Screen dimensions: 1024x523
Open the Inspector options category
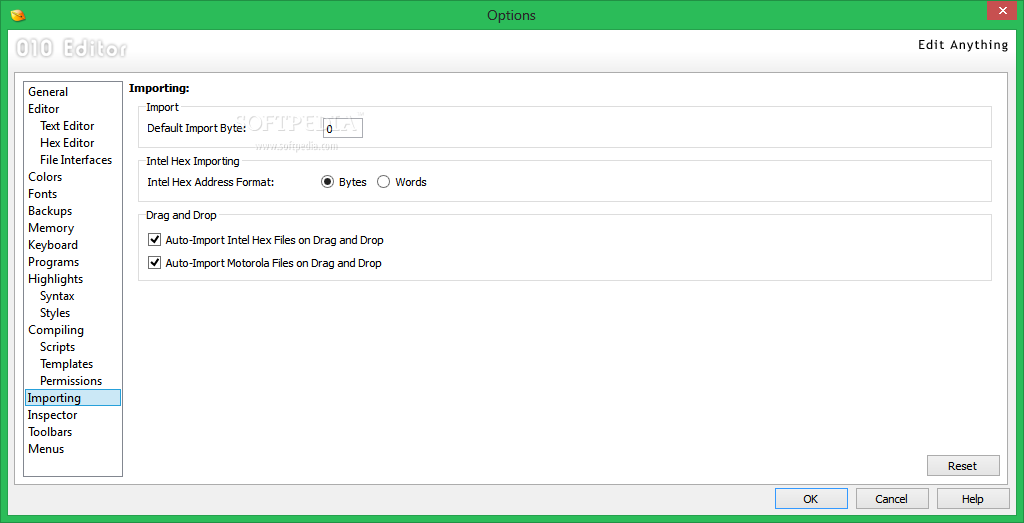click(x=52, y=415)
